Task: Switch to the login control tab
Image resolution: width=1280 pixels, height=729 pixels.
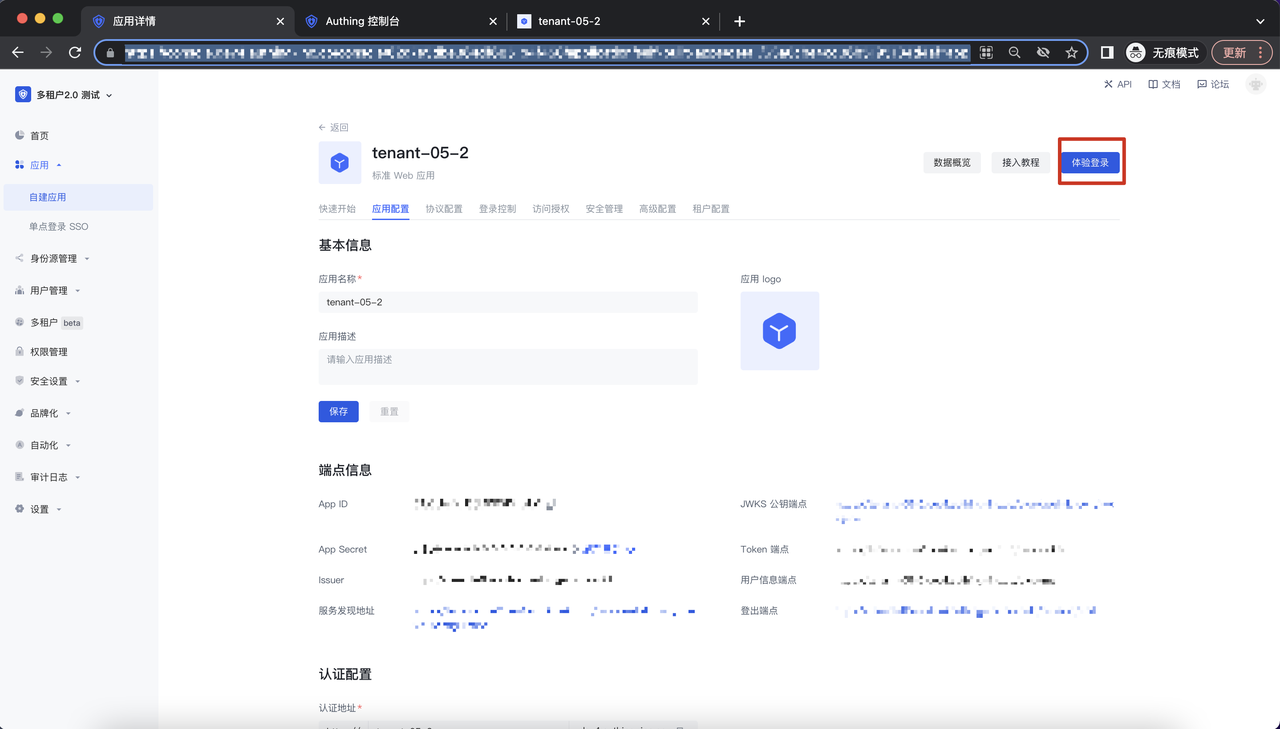Action: pyautogui.click(x=497, y=209)
